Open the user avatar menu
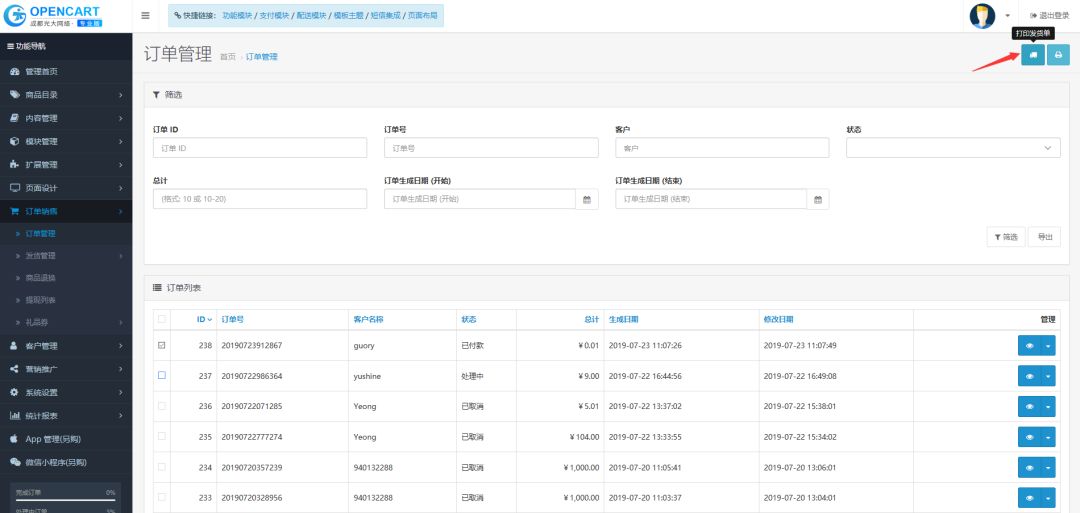The width and height of the screenshot is (1080, 513). click(x=982, y=15)
